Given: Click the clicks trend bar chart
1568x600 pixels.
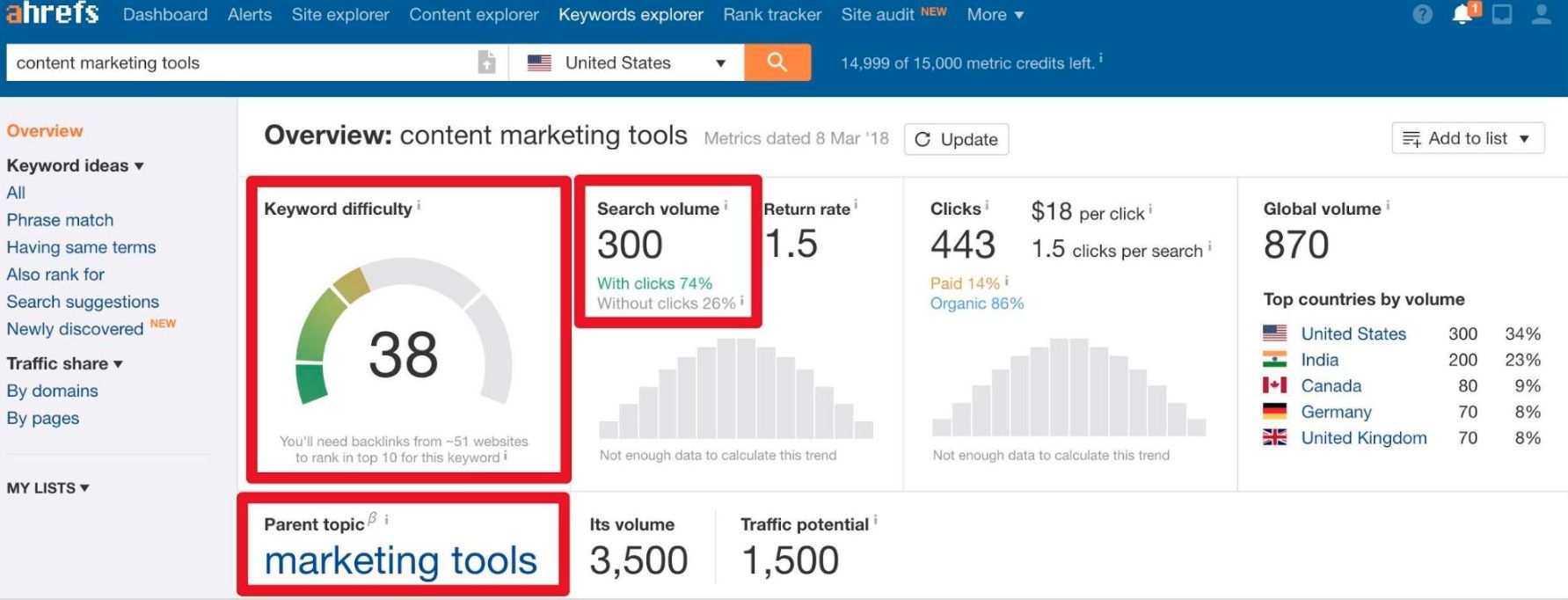Looking at the screenshot, I should tap(1069, 388).
